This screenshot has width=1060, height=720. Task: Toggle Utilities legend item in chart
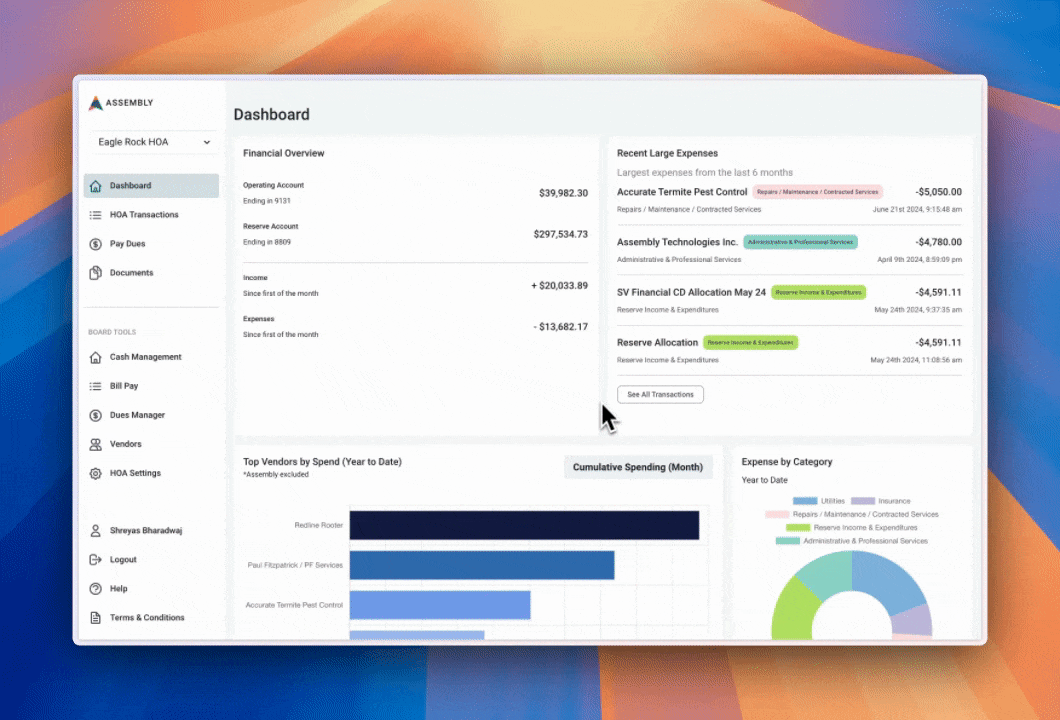click(x=819, y=501)
